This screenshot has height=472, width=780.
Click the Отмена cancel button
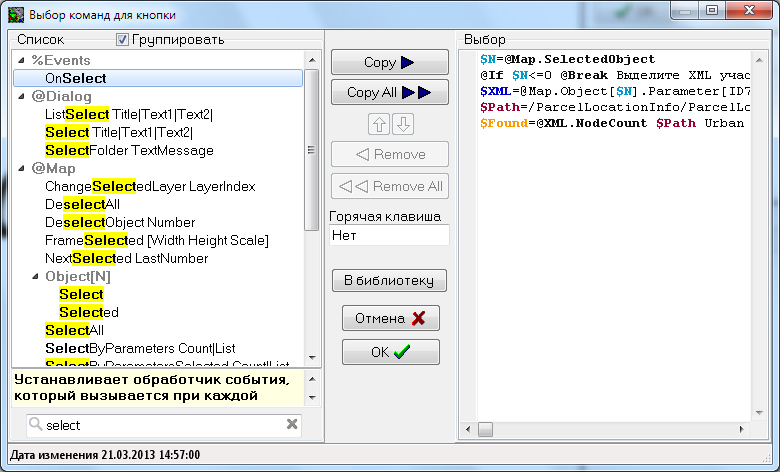[x=390, y=318]
